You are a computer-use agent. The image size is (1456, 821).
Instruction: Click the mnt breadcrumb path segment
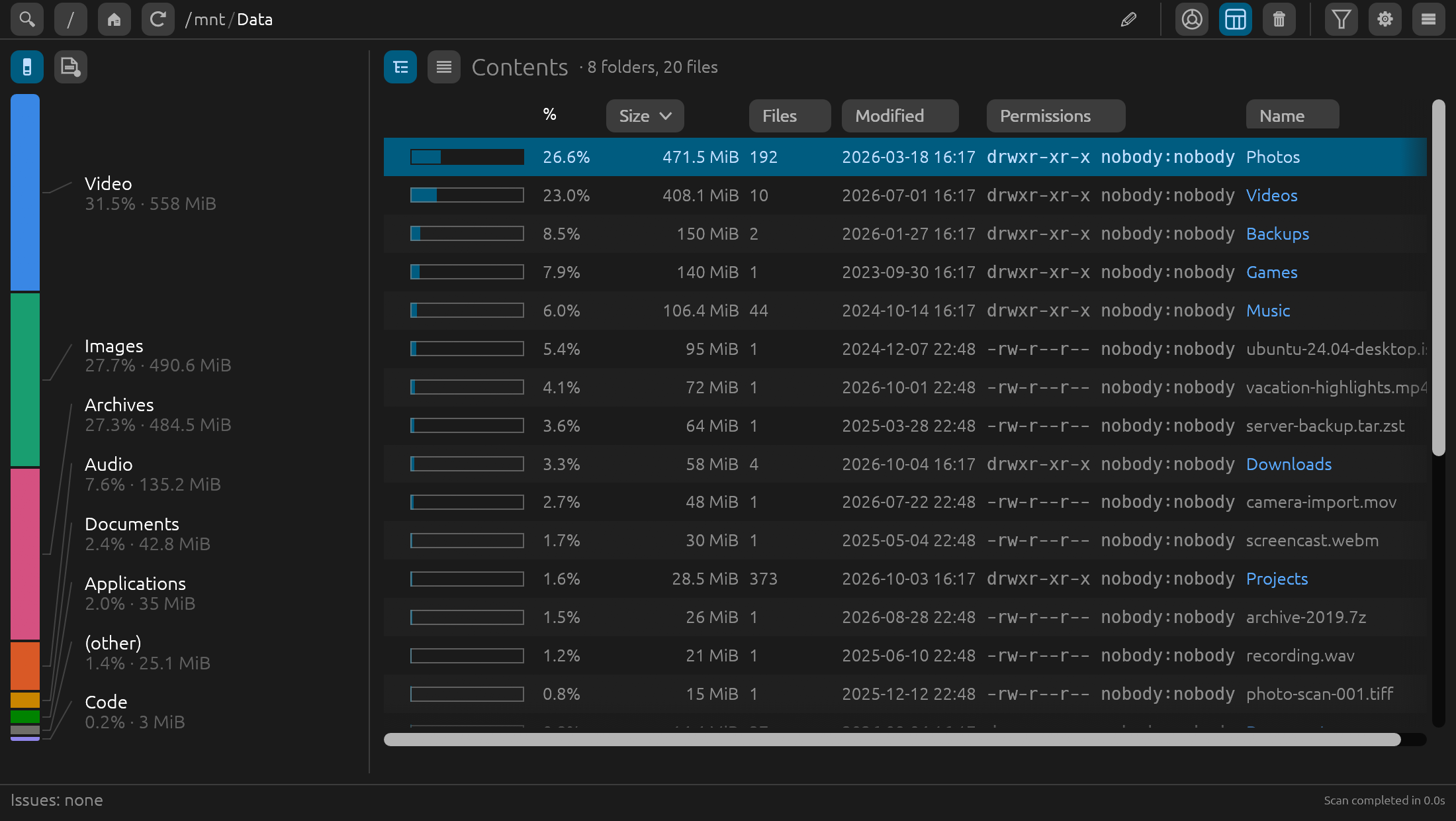click(x=209, y=19)
